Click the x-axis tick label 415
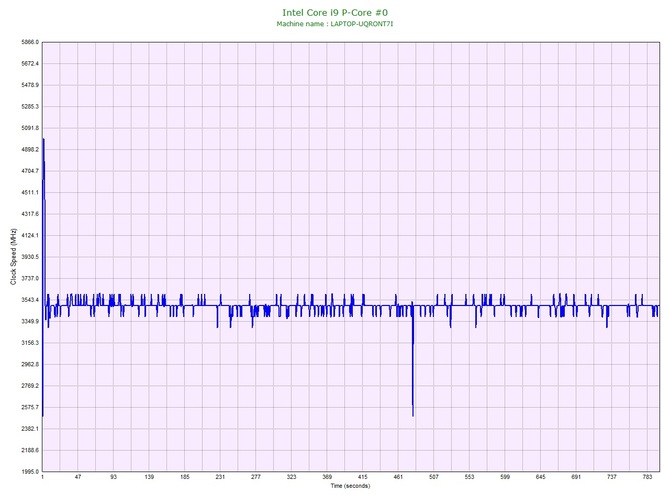The height and width of the screenshot is (503, 670). pyautogui.click(x=362, y=477)
